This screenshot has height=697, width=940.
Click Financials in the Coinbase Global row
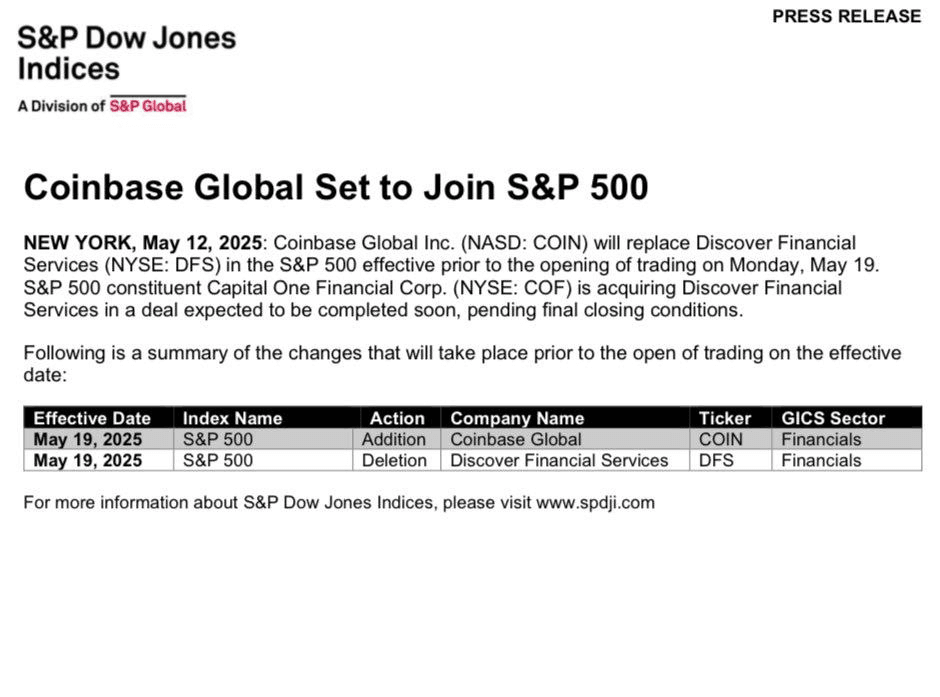click(x=821, y=439)
